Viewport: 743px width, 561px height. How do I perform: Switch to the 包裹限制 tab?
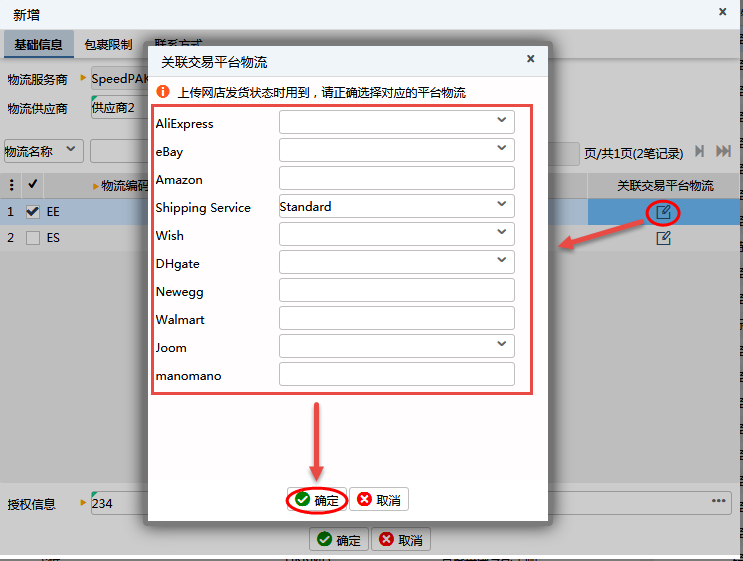click(108, 44)
